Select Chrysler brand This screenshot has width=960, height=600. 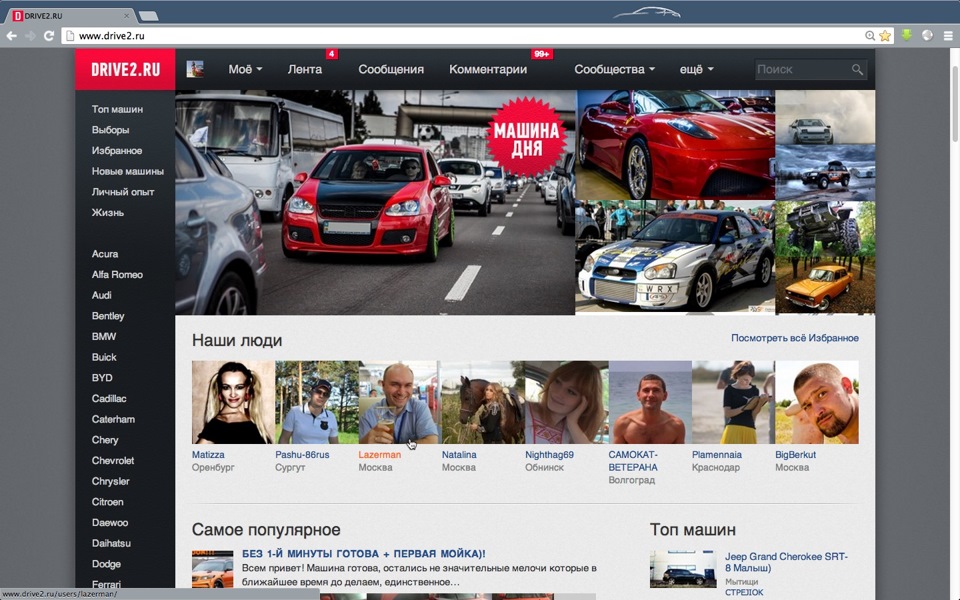[110, 481]
